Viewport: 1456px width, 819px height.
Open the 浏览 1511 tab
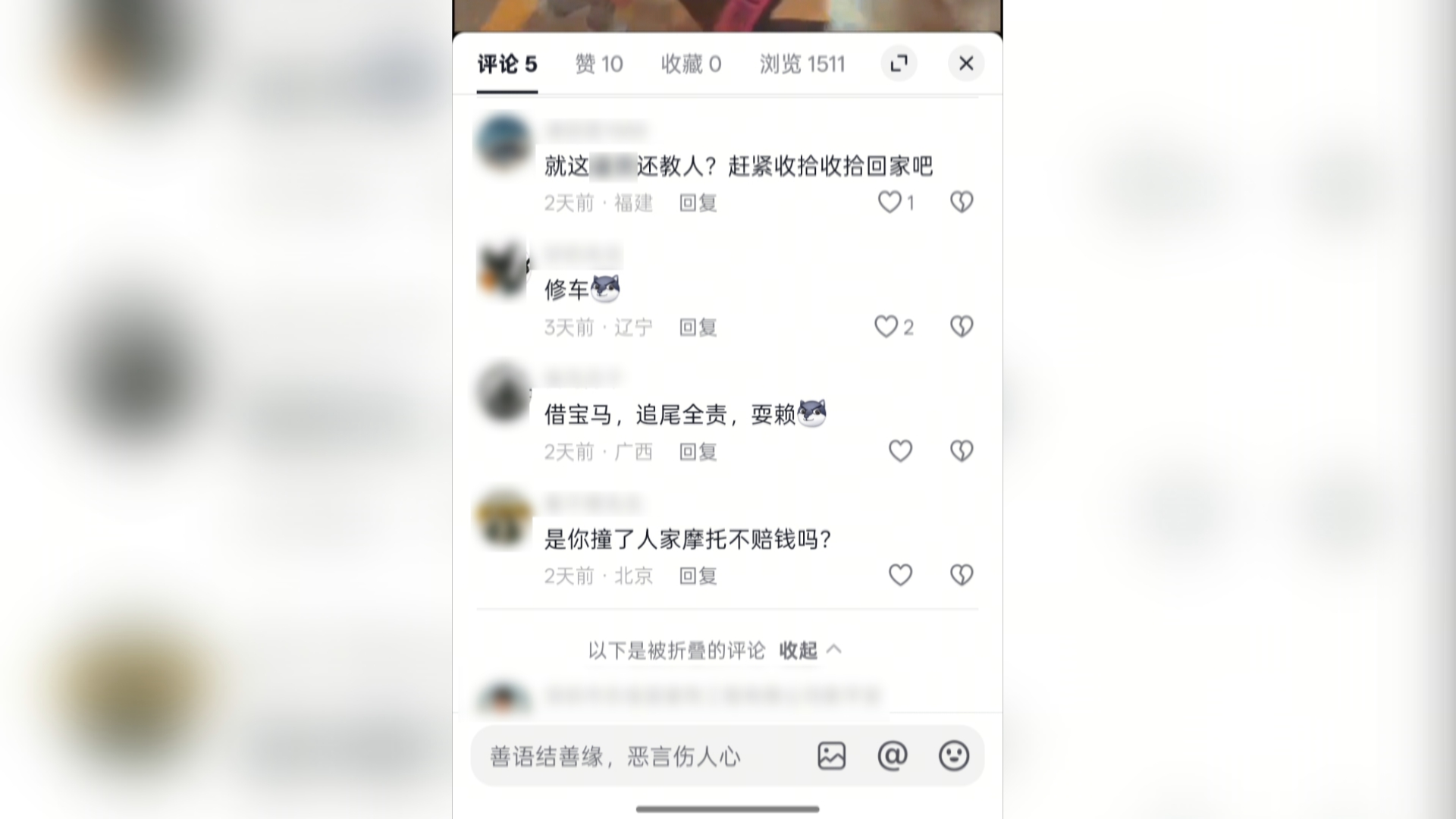(x=802, y=64)
